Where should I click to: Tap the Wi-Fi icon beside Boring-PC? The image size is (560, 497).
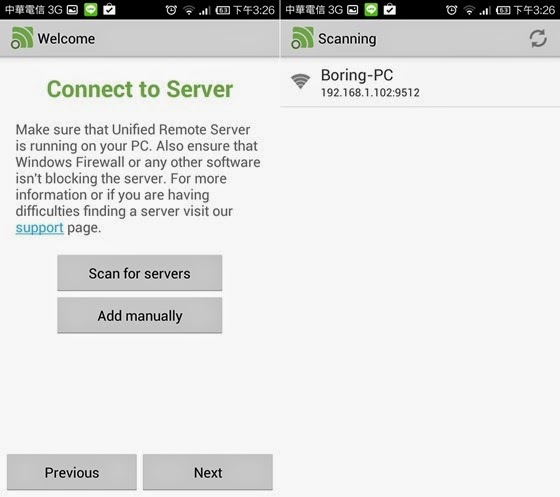[300, 81]
